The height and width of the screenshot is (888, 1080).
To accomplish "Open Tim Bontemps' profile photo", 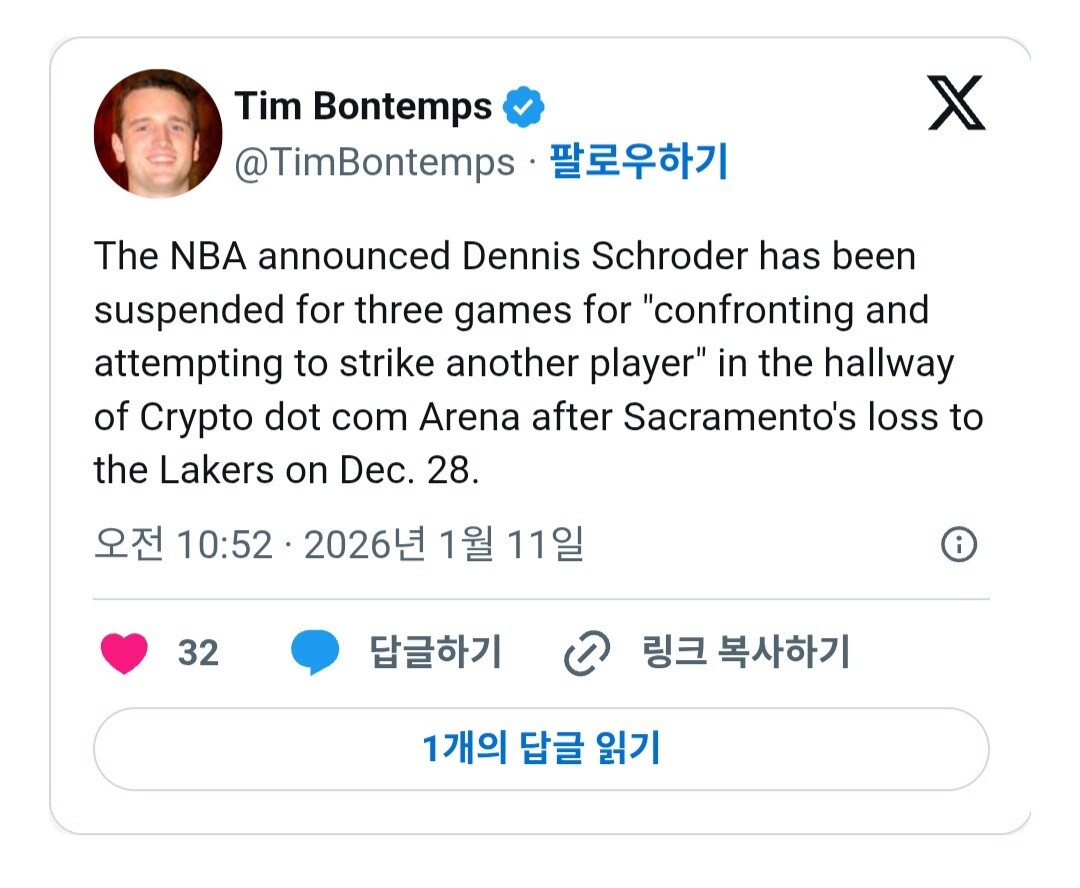I will pyautogui.click(x=158, y=133).
